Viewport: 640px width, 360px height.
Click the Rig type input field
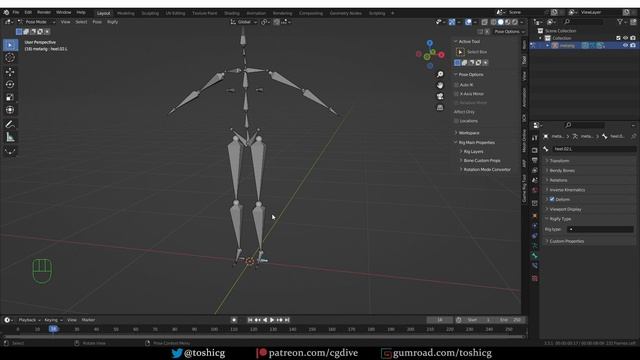click(601, 229)
